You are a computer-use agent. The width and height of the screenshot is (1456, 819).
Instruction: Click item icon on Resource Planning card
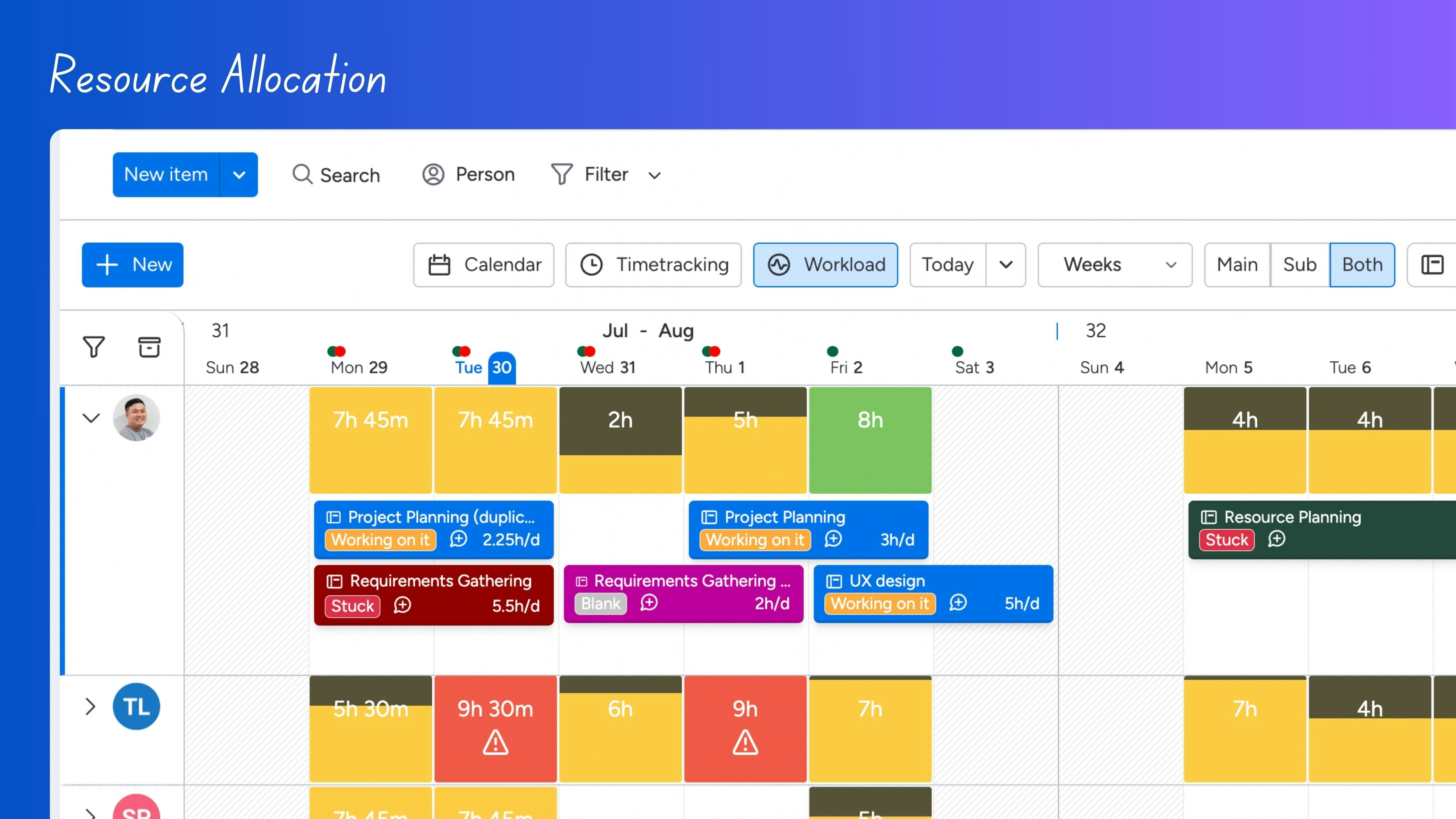point(1209,517)
